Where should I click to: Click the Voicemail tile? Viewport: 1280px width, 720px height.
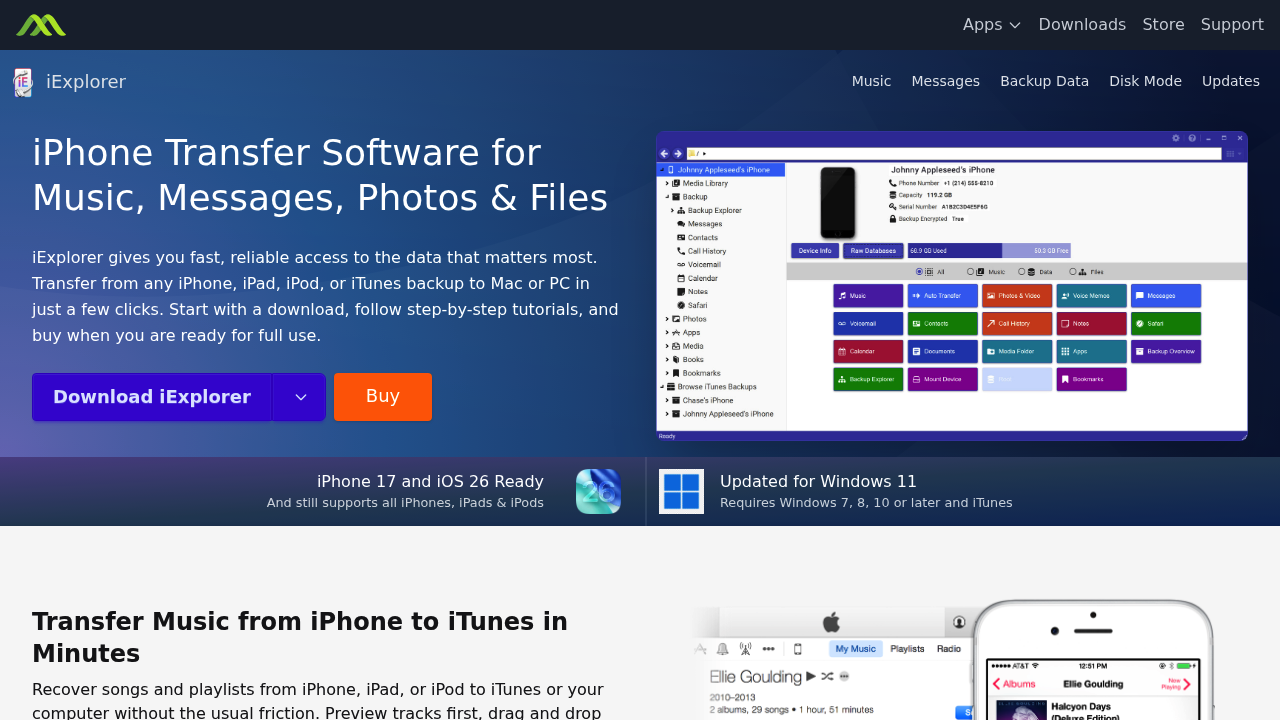click(x=868, y=324)
